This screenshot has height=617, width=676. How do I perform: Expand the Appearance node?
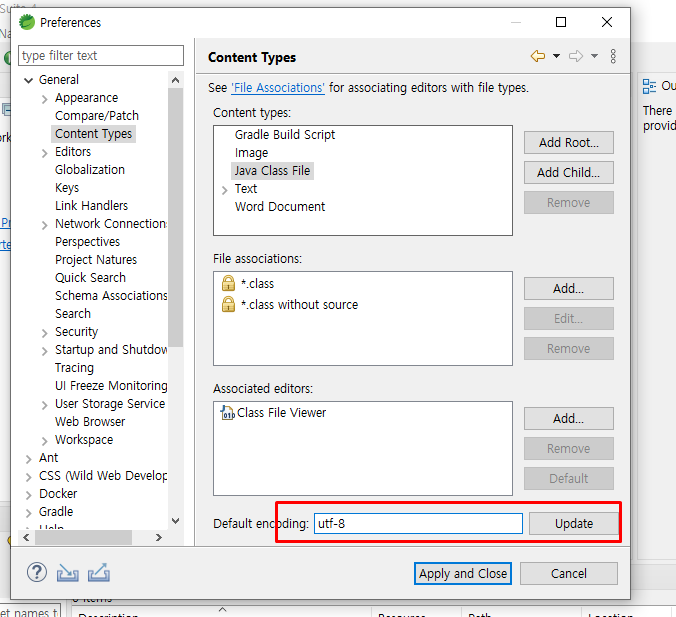click(44, 99)
